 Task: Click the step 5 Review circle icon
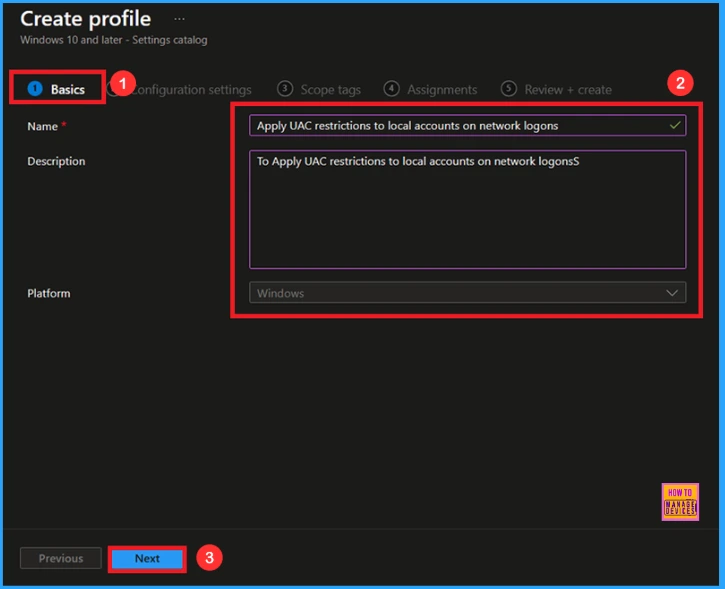(x=509, y=88)
